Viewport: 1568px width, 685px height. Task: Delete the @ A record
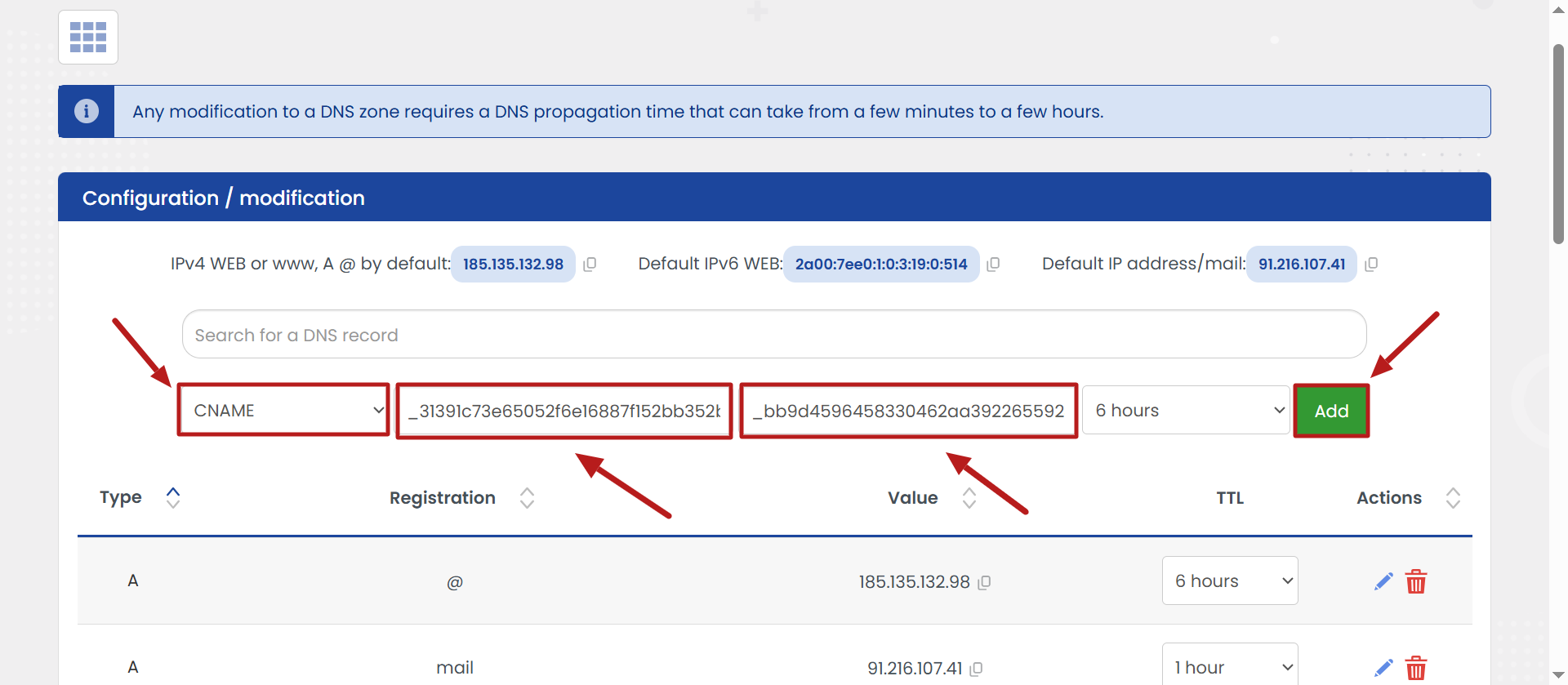coord(1416,581)
